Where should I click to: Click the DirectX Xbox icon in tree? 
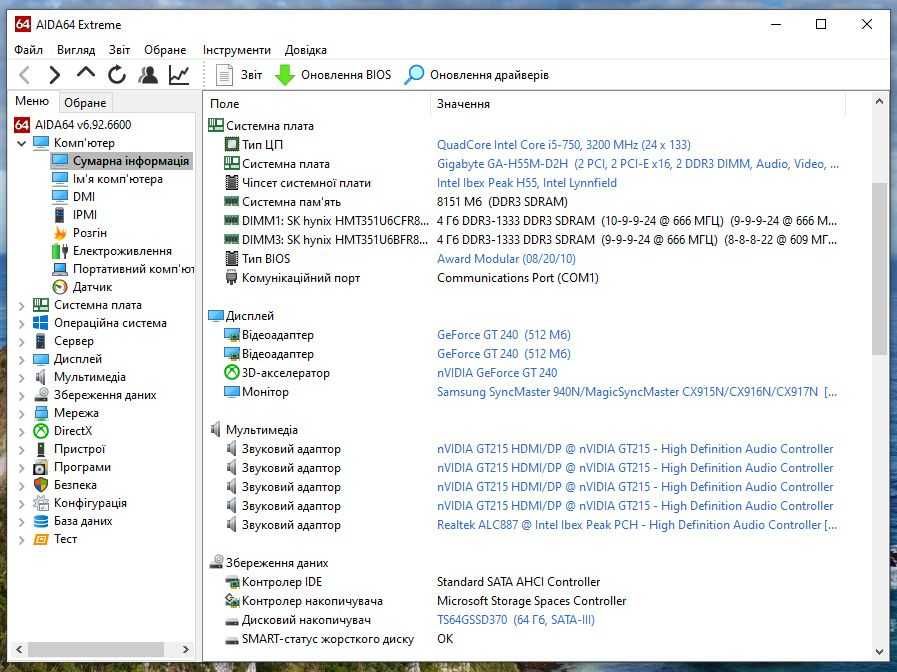(41, 431)
